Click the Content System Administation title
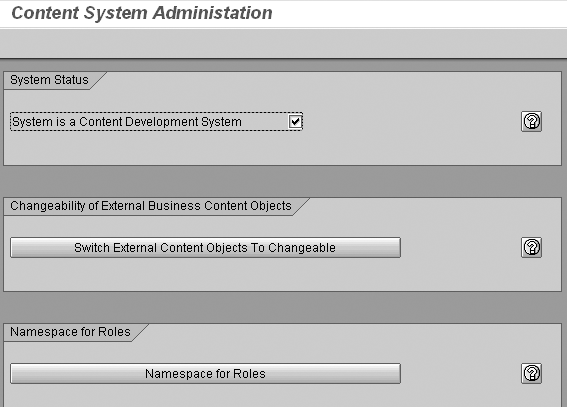 click(x=142, y=13)
